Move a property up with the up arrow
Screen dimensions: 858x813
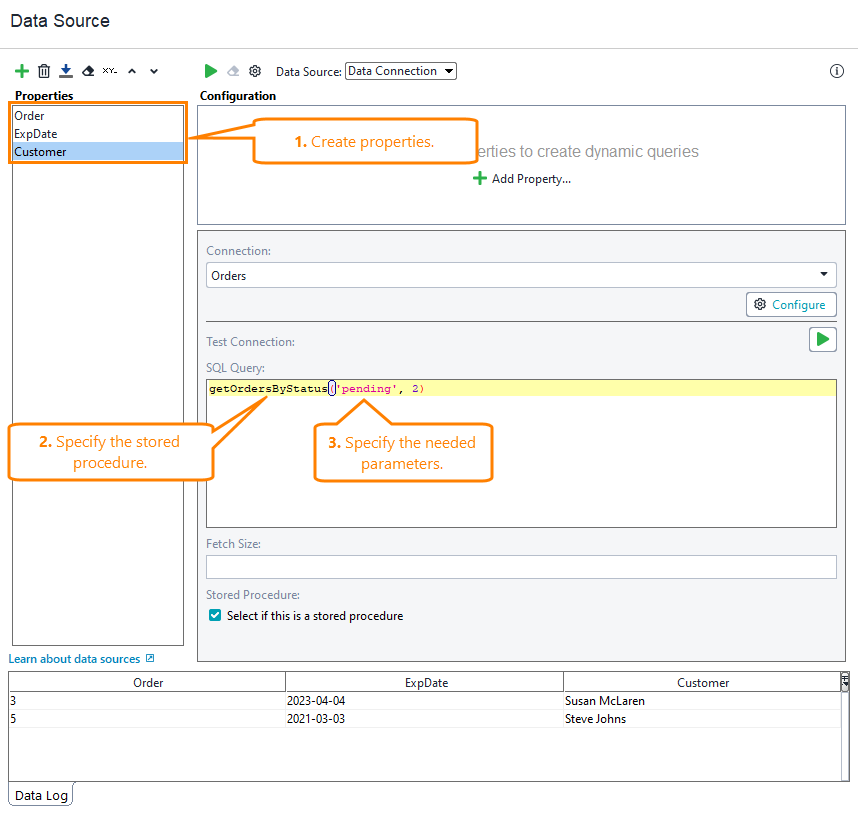132,71
